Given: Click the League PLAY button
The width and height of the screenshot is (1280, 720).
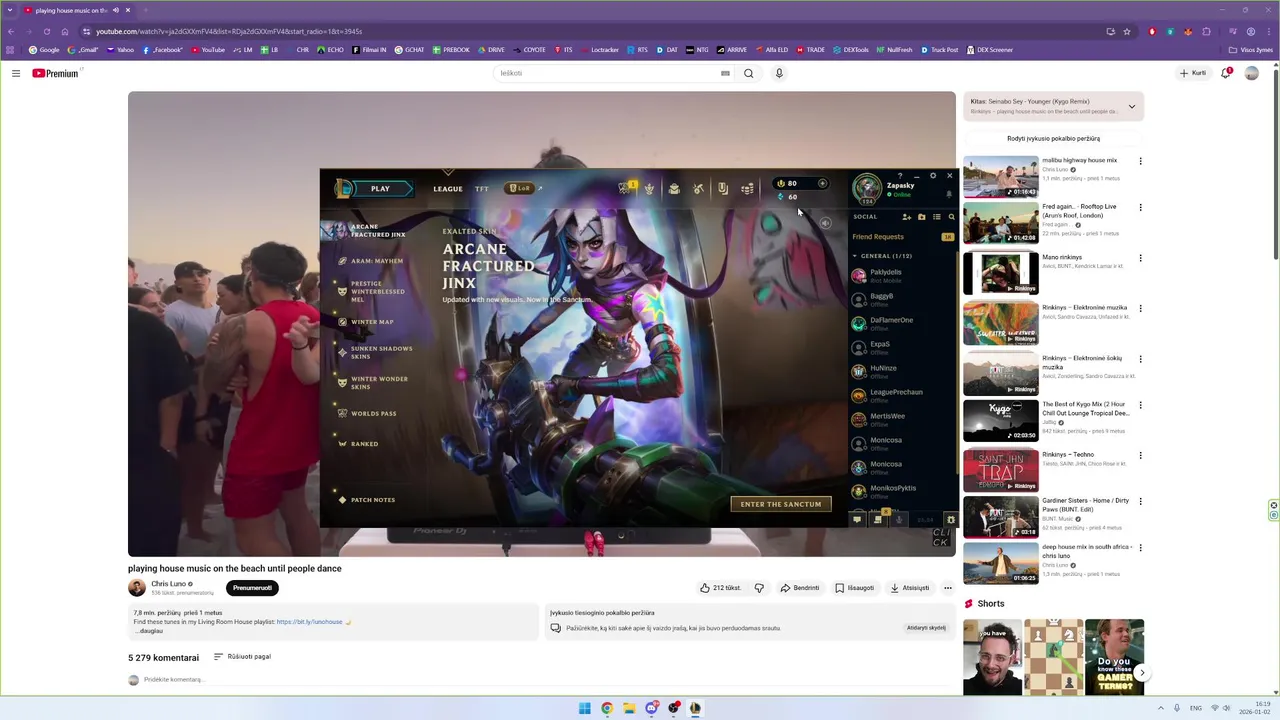Looking at the screenshot, I should pos(378,188).
